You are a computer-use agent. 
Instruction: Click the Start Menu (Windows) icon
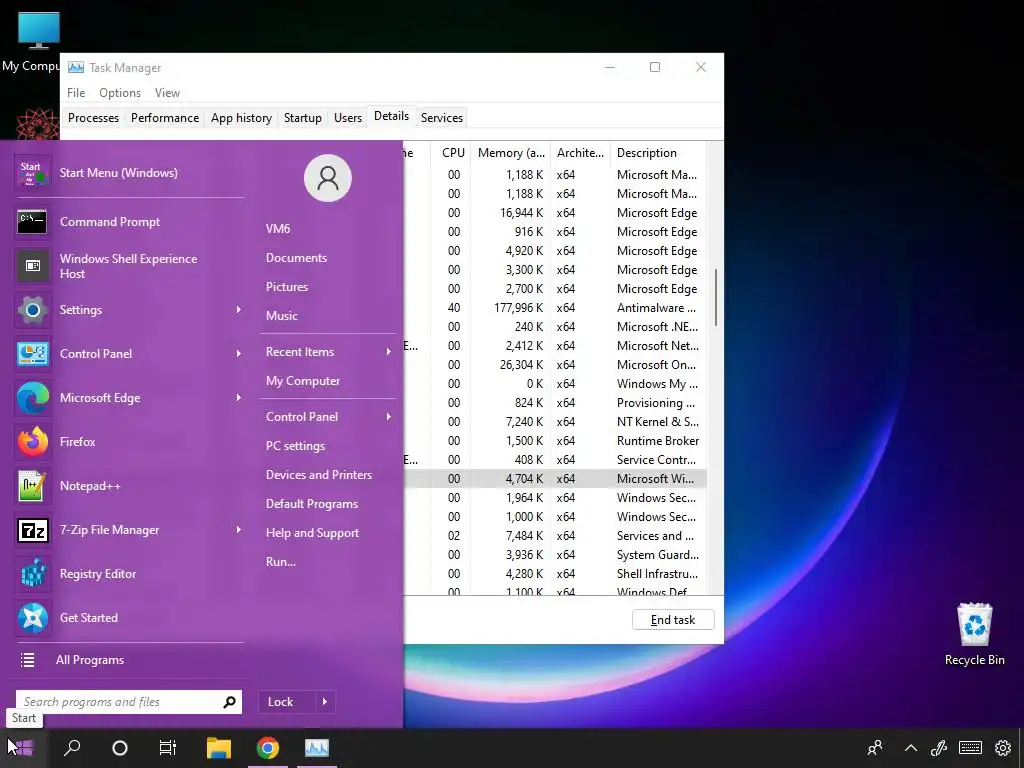(33, 173)
